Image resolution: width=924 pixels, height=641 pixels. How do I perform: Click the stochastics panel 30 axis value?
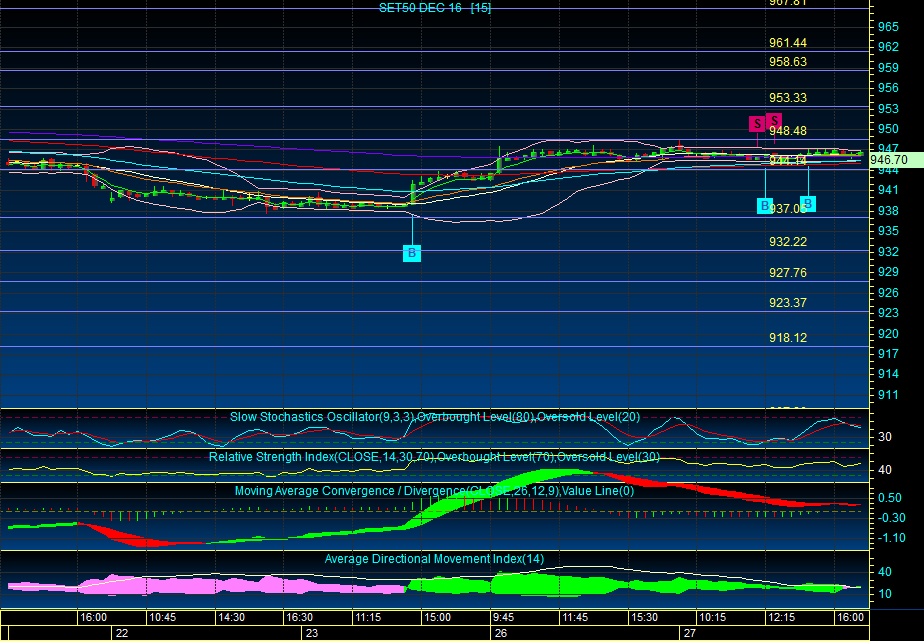(x=885, y=437)
